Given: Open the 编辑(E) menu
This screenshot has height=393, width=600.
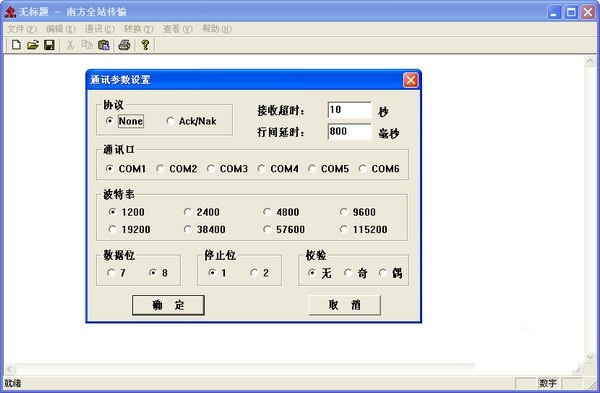Looking at the screenshot, I should tap(60, 29).
